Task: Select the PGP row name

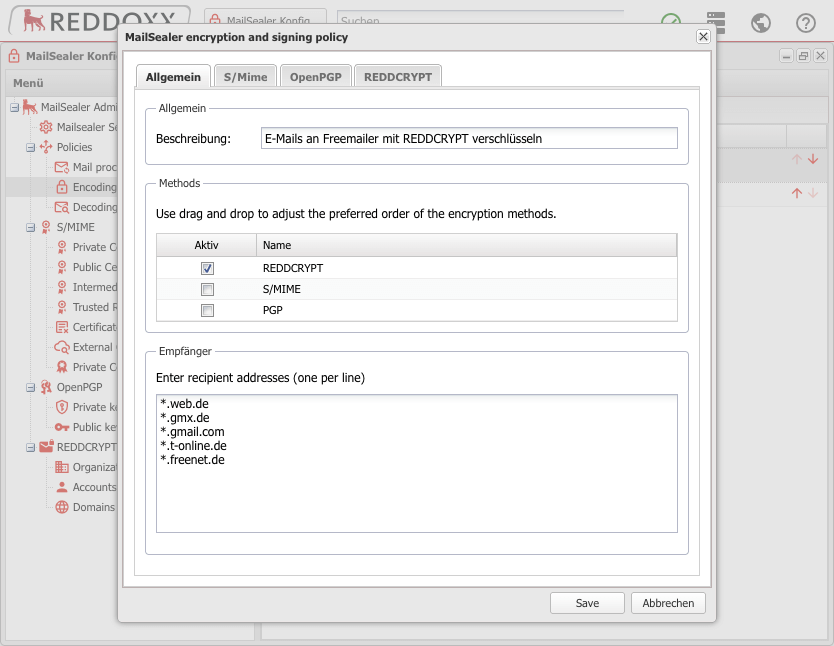Action: (272, 310)
